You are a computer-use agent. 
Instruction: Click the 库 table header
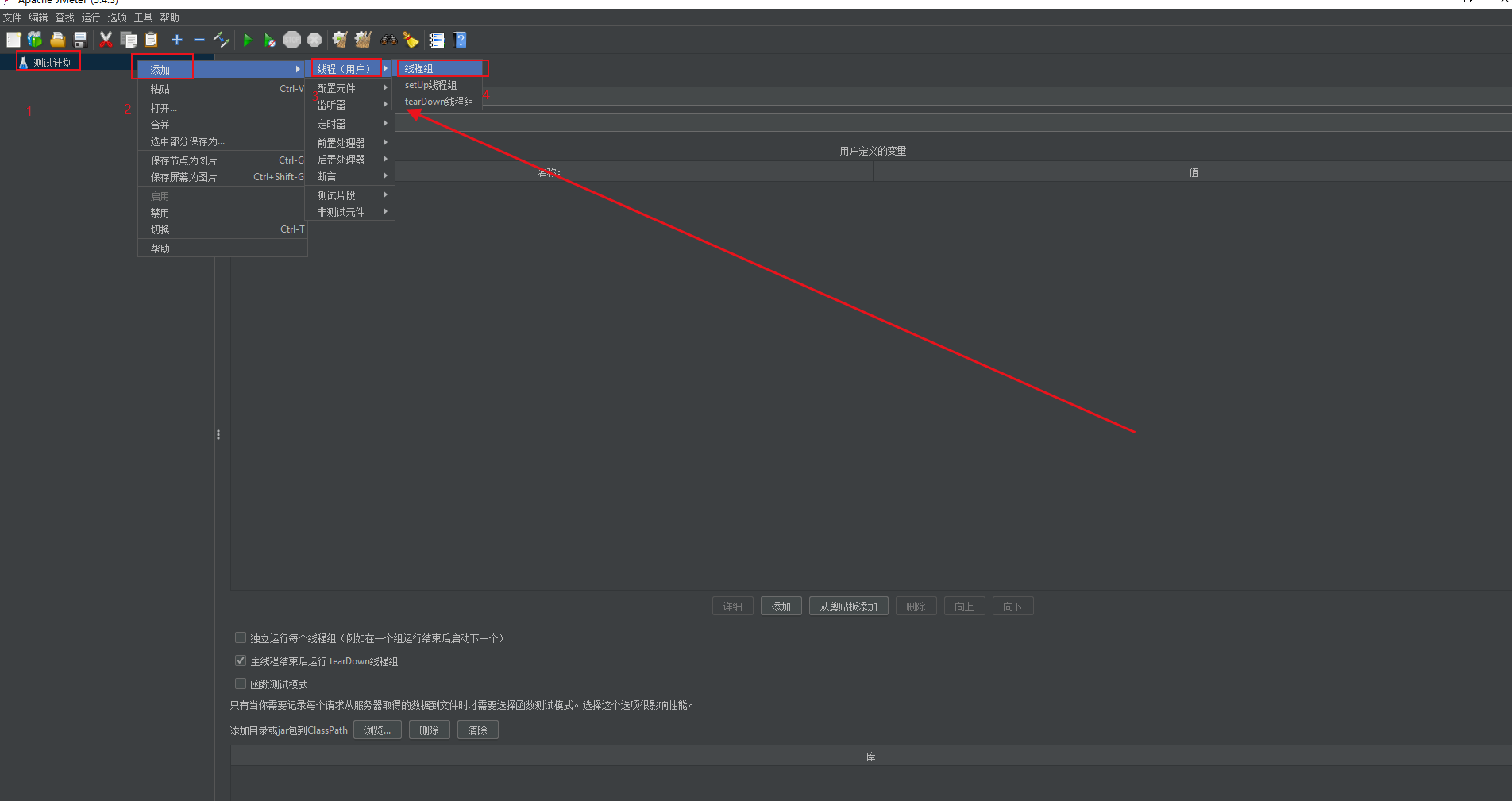871,757
